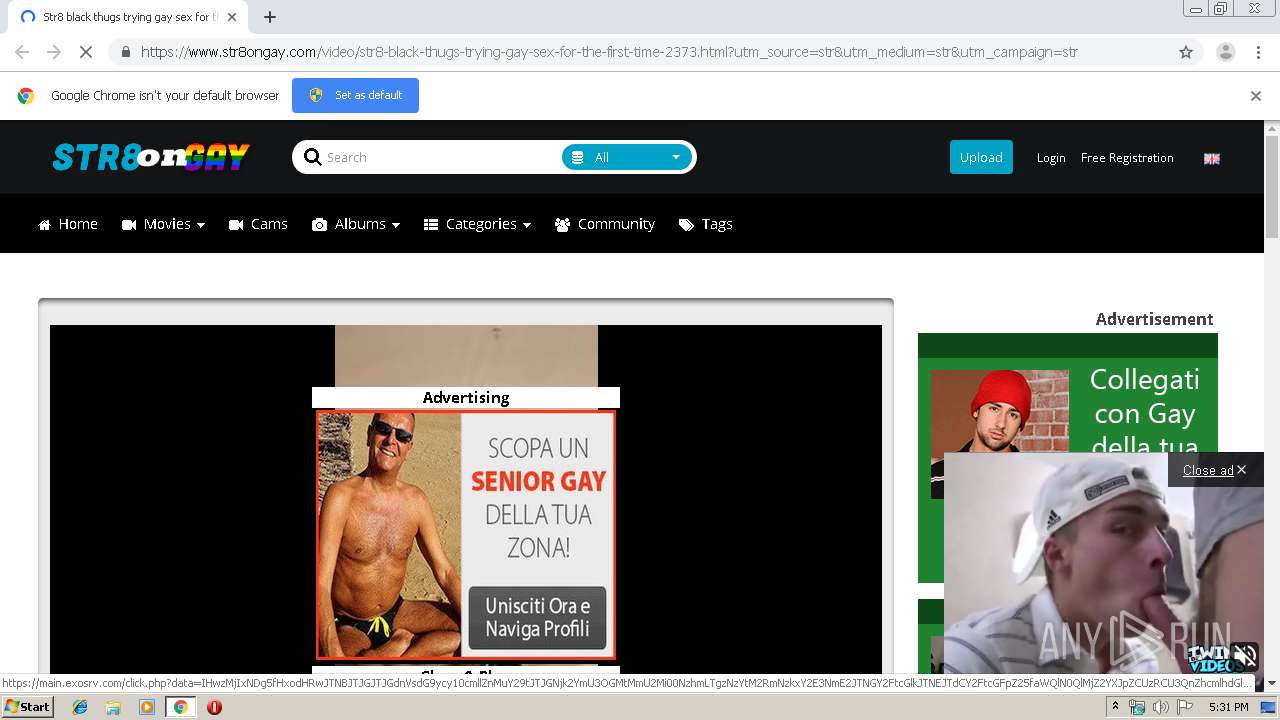Unmute the floating video ad

pyautogui.click(x=1245, y=657)
